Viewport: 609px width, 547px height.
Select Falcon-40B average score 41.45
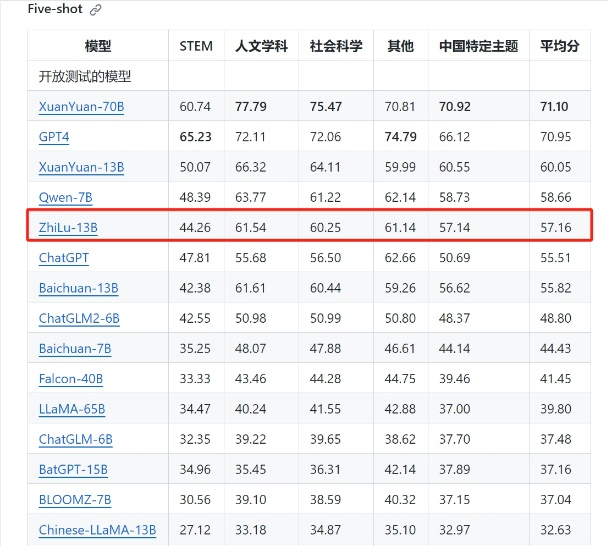pos(556,378)
